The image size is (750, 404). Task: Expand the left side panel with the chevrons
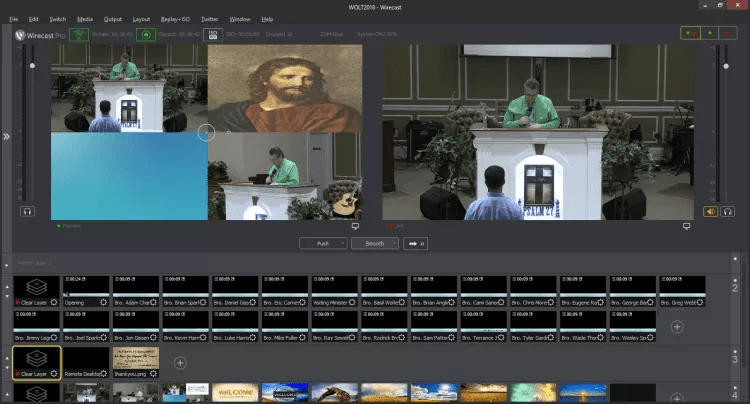7,135
